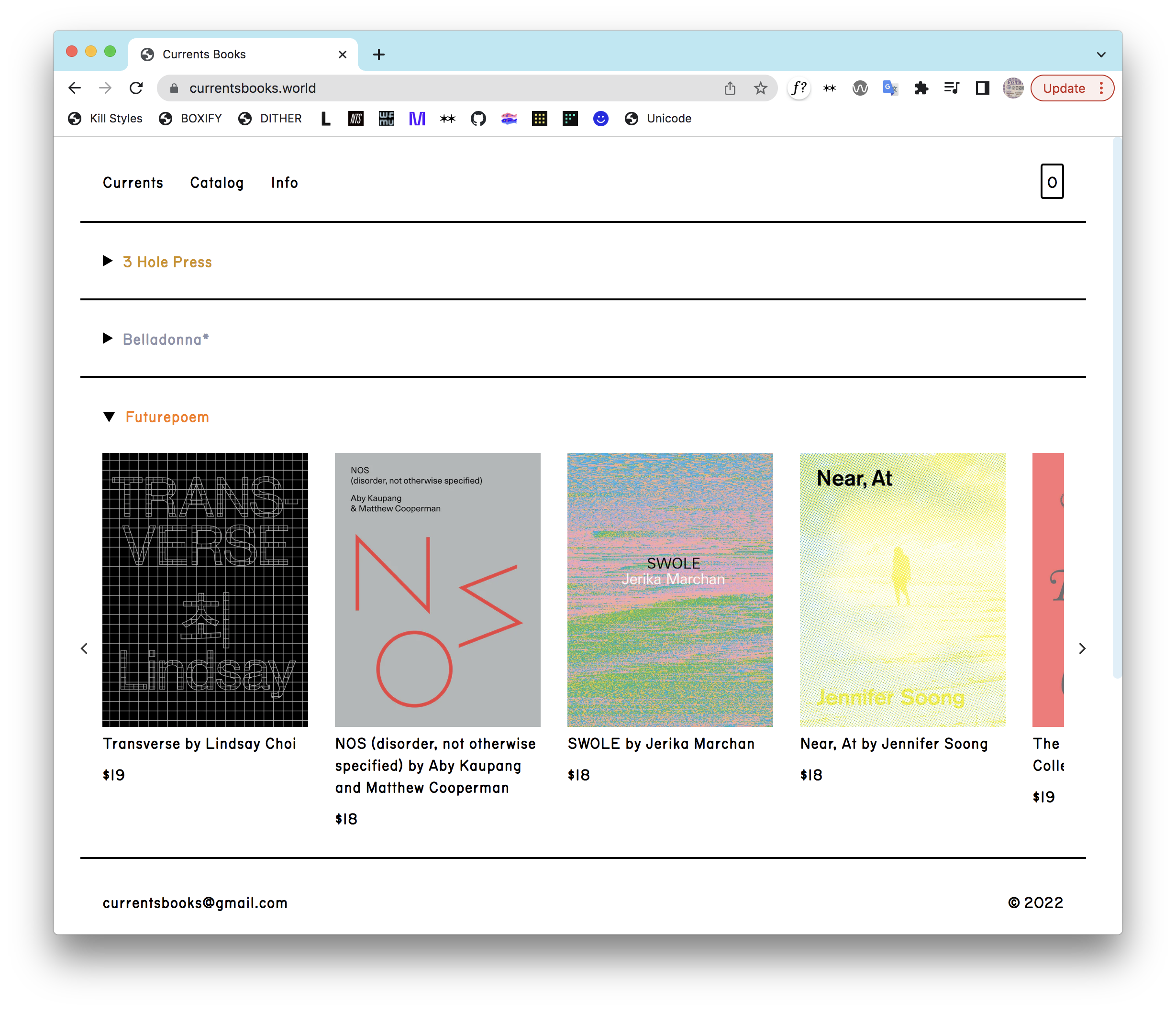
Task: Open the Chrome profile avatar
Action: 1013,88
